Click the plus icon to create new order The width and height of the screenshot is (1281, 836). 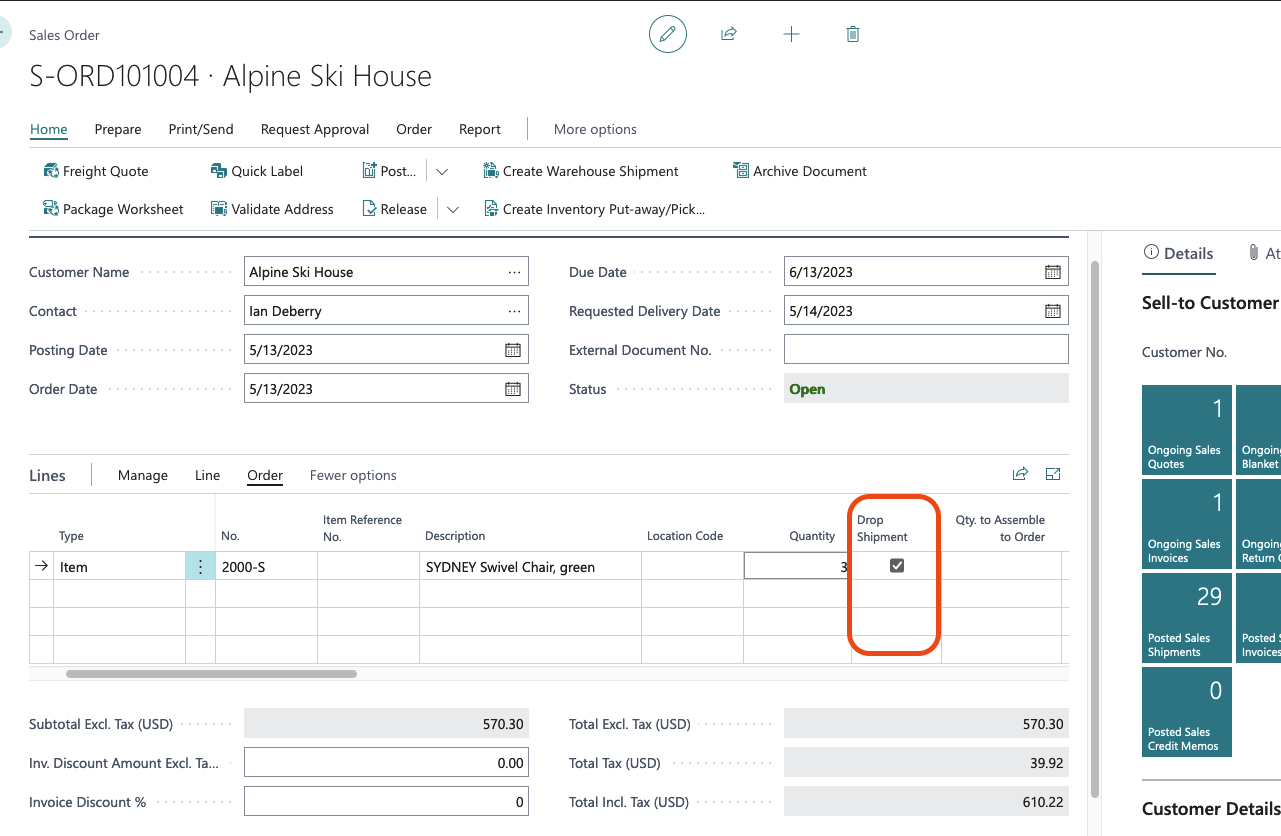[x=791, y=34]
